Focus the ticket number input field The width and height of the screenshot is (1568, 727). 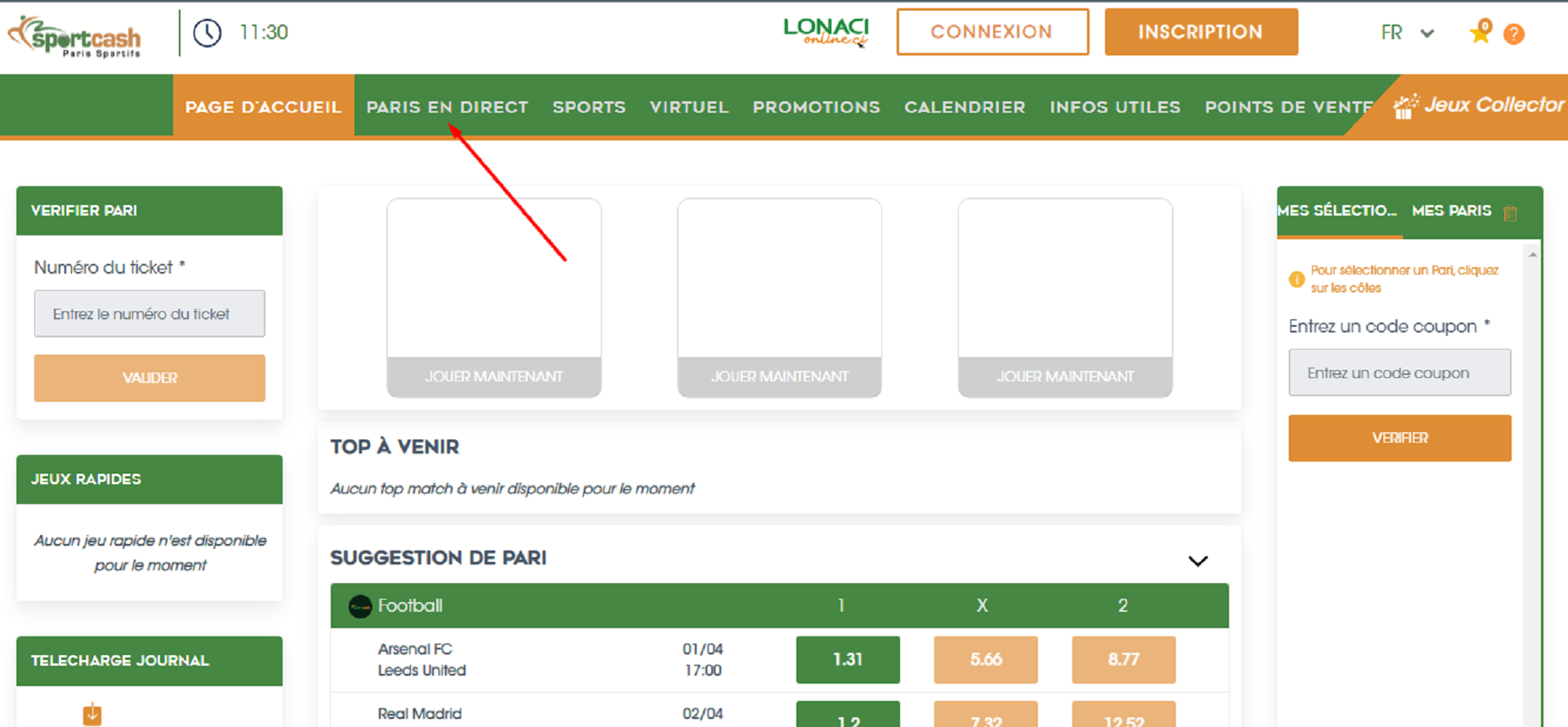[x=149, y=314]
